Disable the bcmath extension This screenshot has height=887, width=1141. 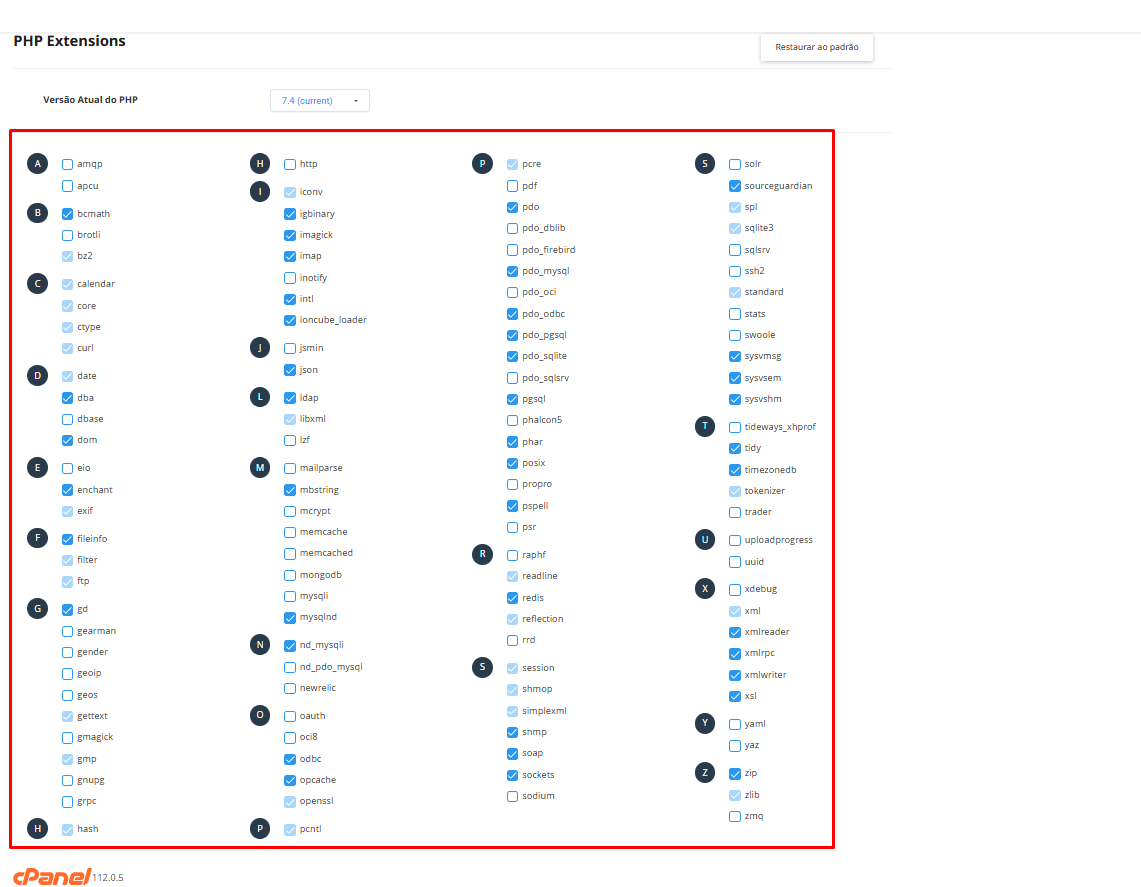[x=67, y=214]
